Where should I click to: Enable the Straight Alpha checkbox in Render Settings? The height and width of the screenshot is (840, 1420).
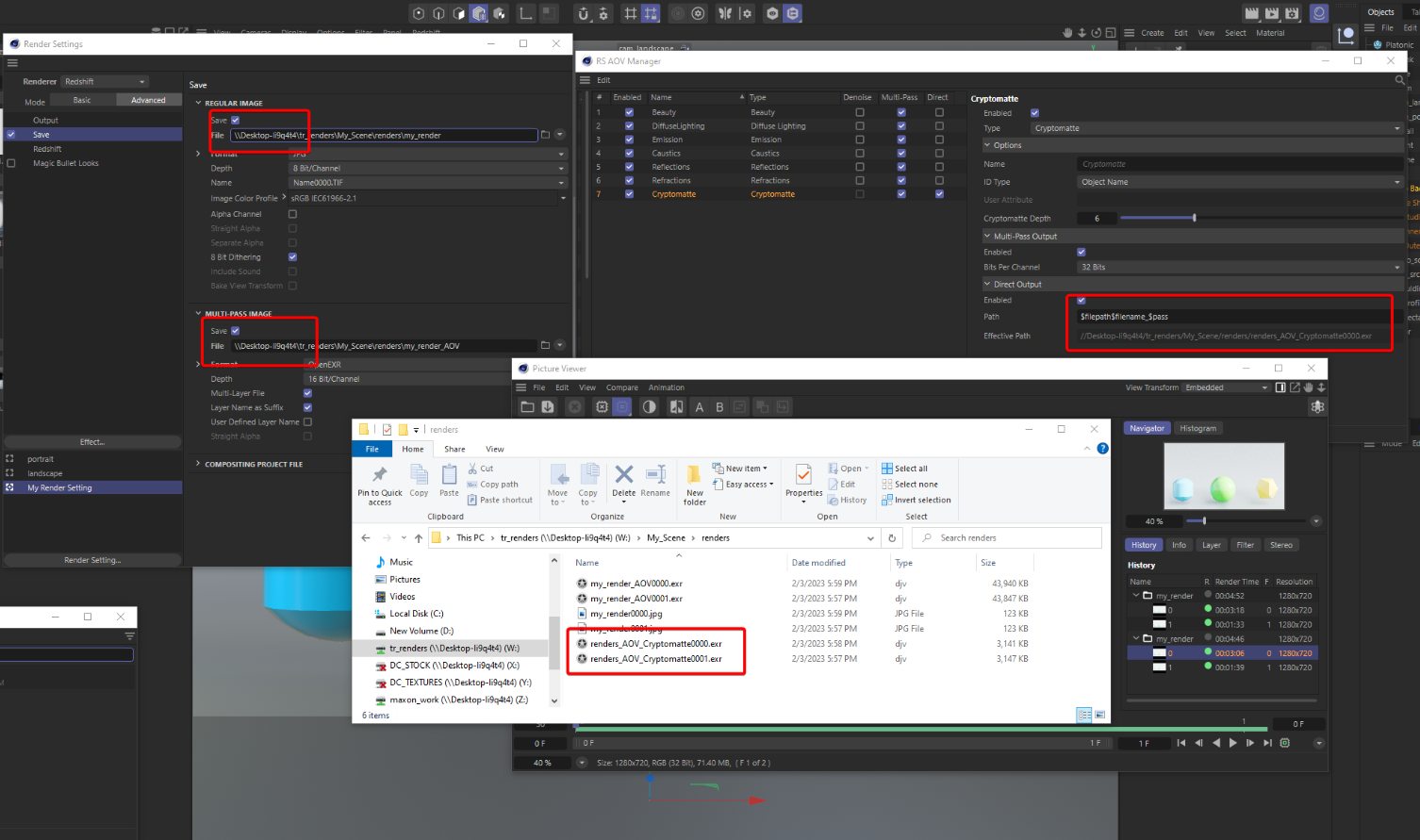(292, 228)
